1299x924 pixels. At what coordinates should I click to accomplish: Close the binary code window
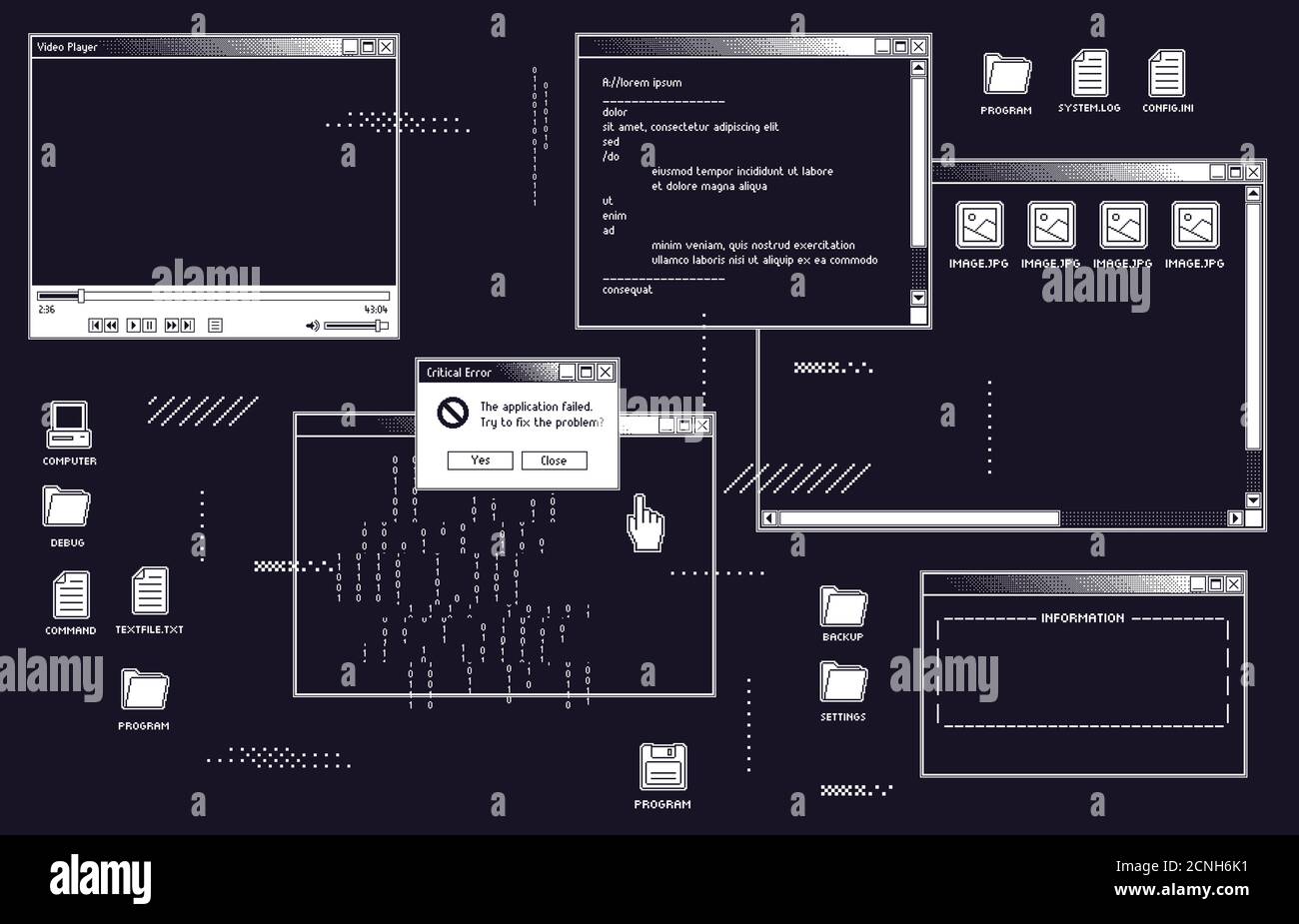pos(702,425)
